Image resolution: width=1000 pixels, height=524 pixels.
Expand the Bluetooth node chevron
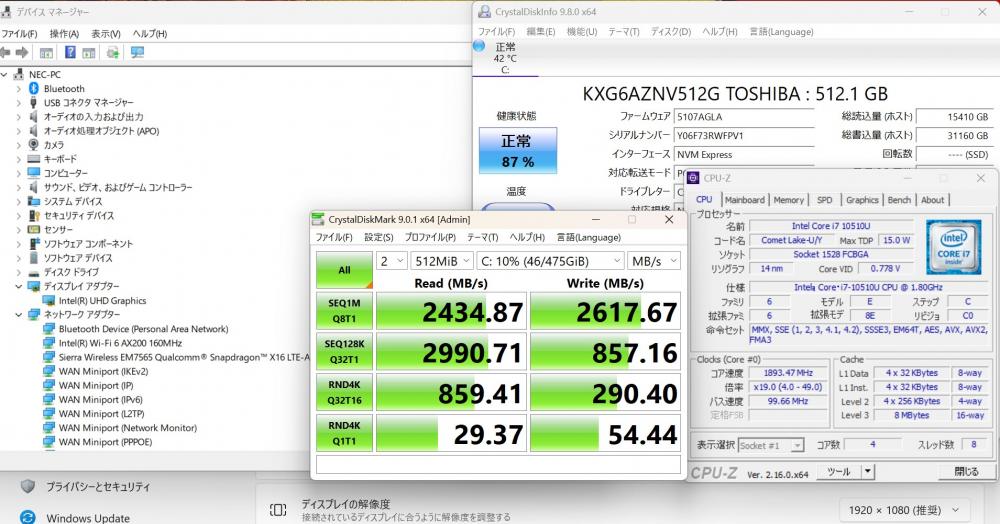(18, 89)
